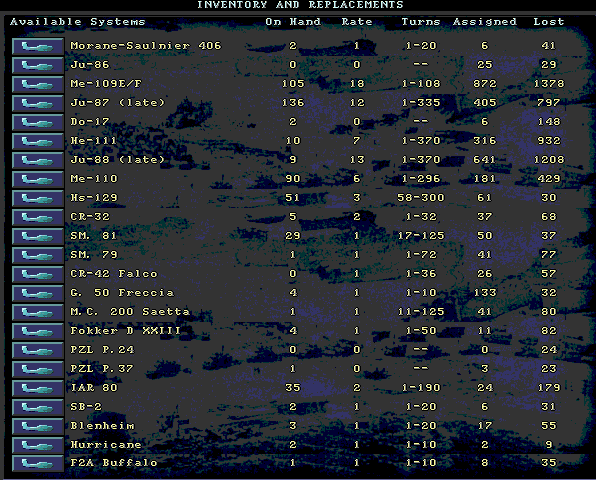Select the Blenheim system name
The width and height of the screenshot is (596, 480).
tap(102, 426)
